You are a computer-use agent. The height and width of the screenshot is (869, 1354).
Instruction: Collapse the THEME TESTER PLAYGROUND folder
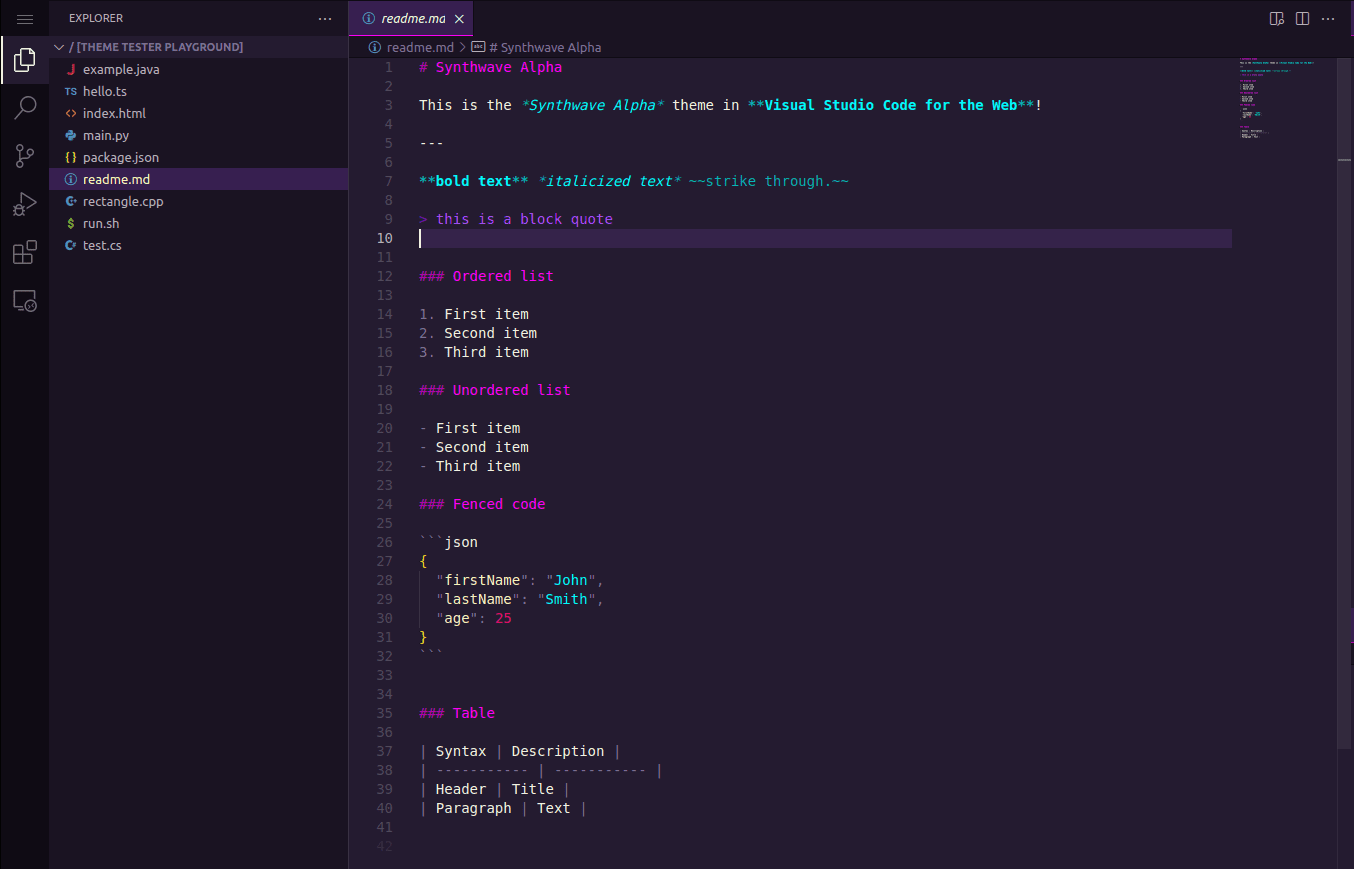click(x=199, y=47)
